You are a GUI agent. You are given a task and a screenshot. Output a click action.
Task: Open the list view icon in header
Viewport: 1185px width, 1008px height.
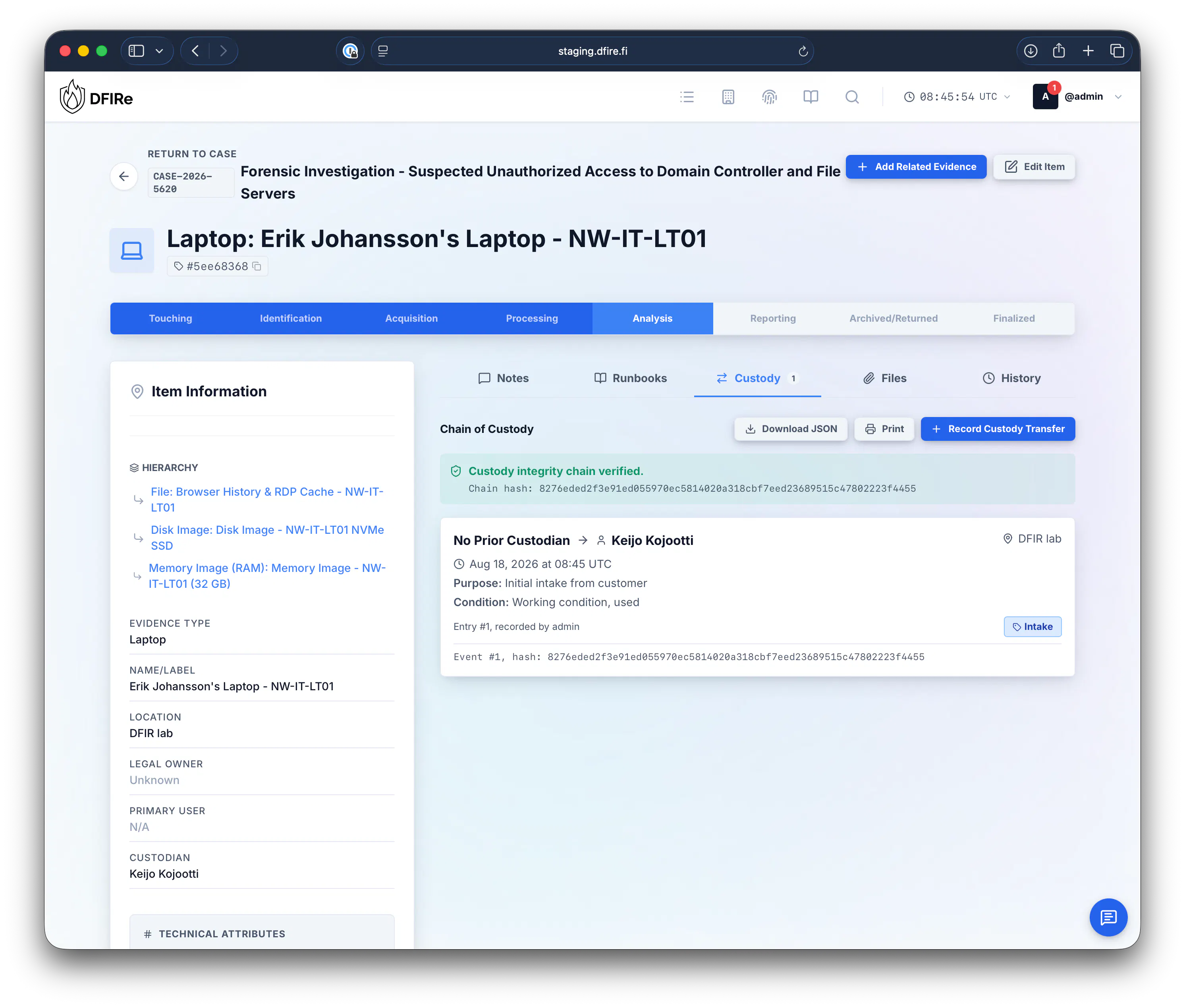tap(687, 97)
